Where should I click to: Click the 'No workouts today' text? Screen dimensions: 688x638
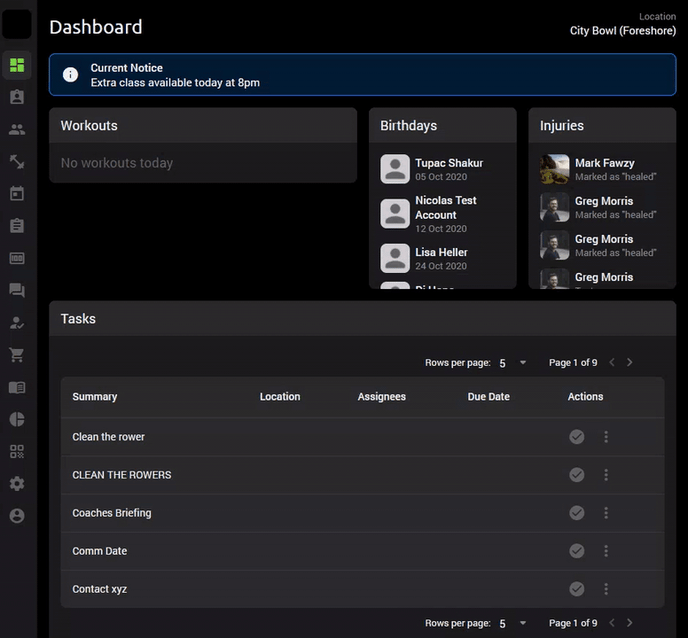tap(117, 163)
